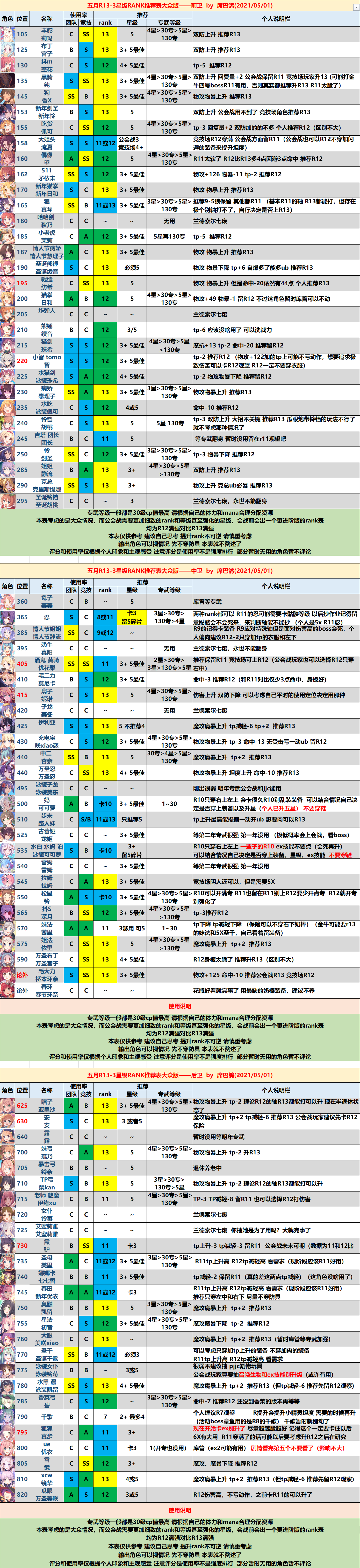Image resolution: width=360 pixels, height=1568 pixels.
Task: Click the 偶像 望 avatar at position 160
Action: pyautogui.click(x=7, y=159)
